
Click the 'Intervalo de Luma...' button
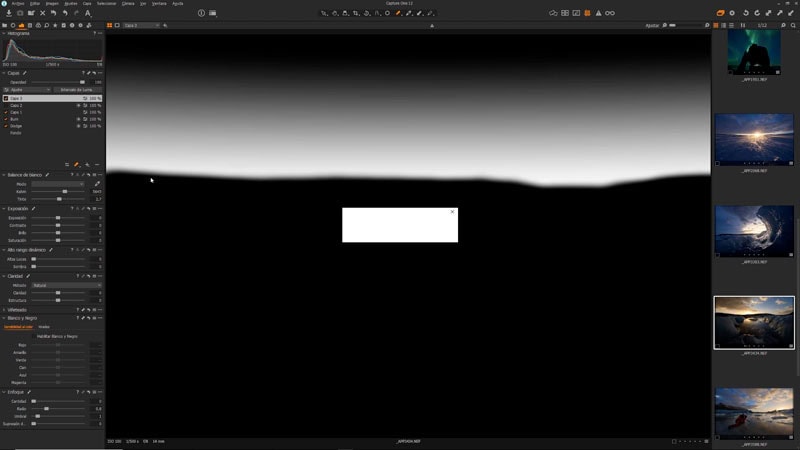click(x=77, y=89)
